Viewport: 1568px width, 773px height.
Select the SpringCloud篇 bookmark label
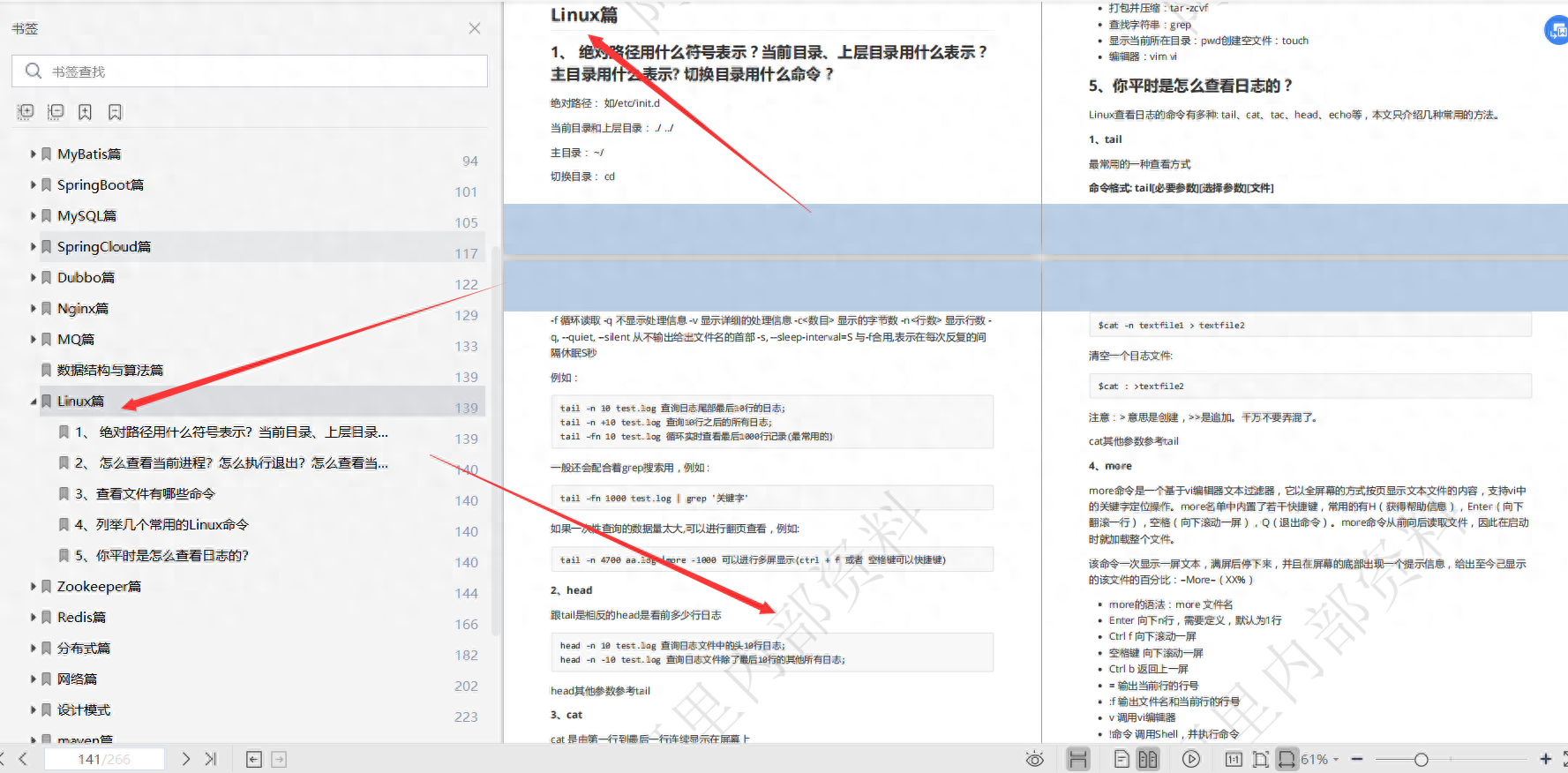tap(104, 246)
